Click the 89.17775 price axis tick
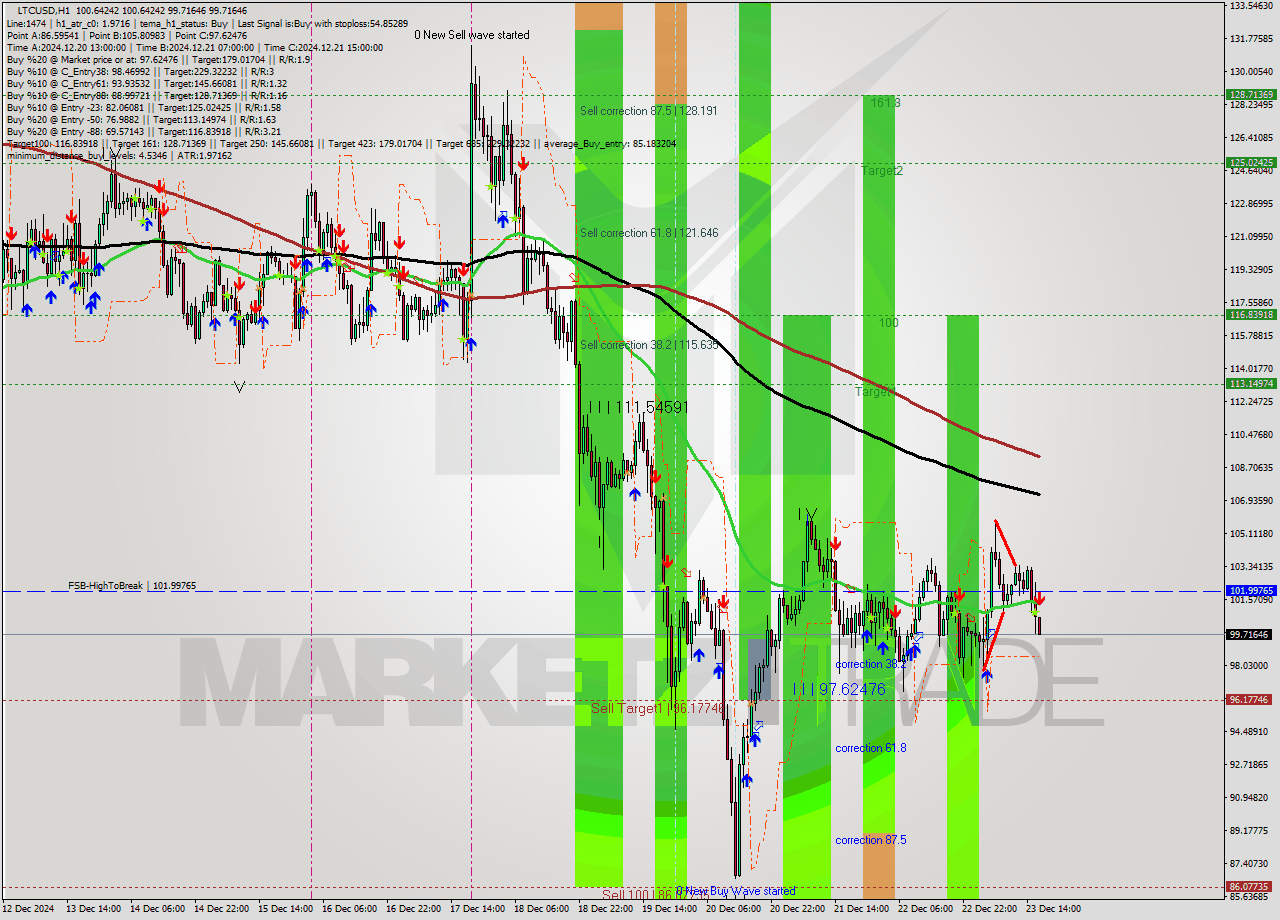1280x920 pixels. tap(1251, 831)
